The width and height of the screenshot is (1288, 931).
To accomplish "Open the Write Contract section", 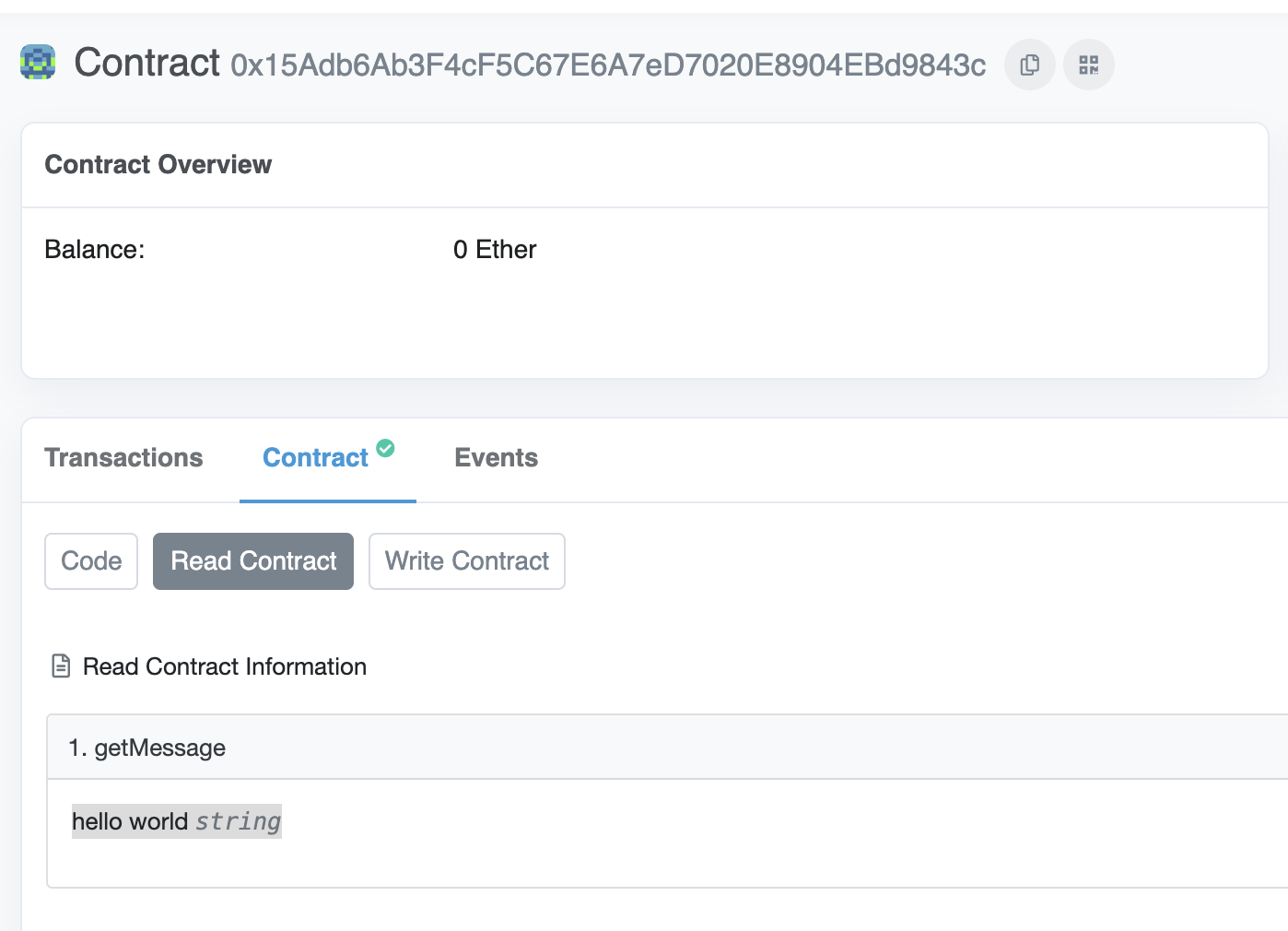I will [467, 561].
